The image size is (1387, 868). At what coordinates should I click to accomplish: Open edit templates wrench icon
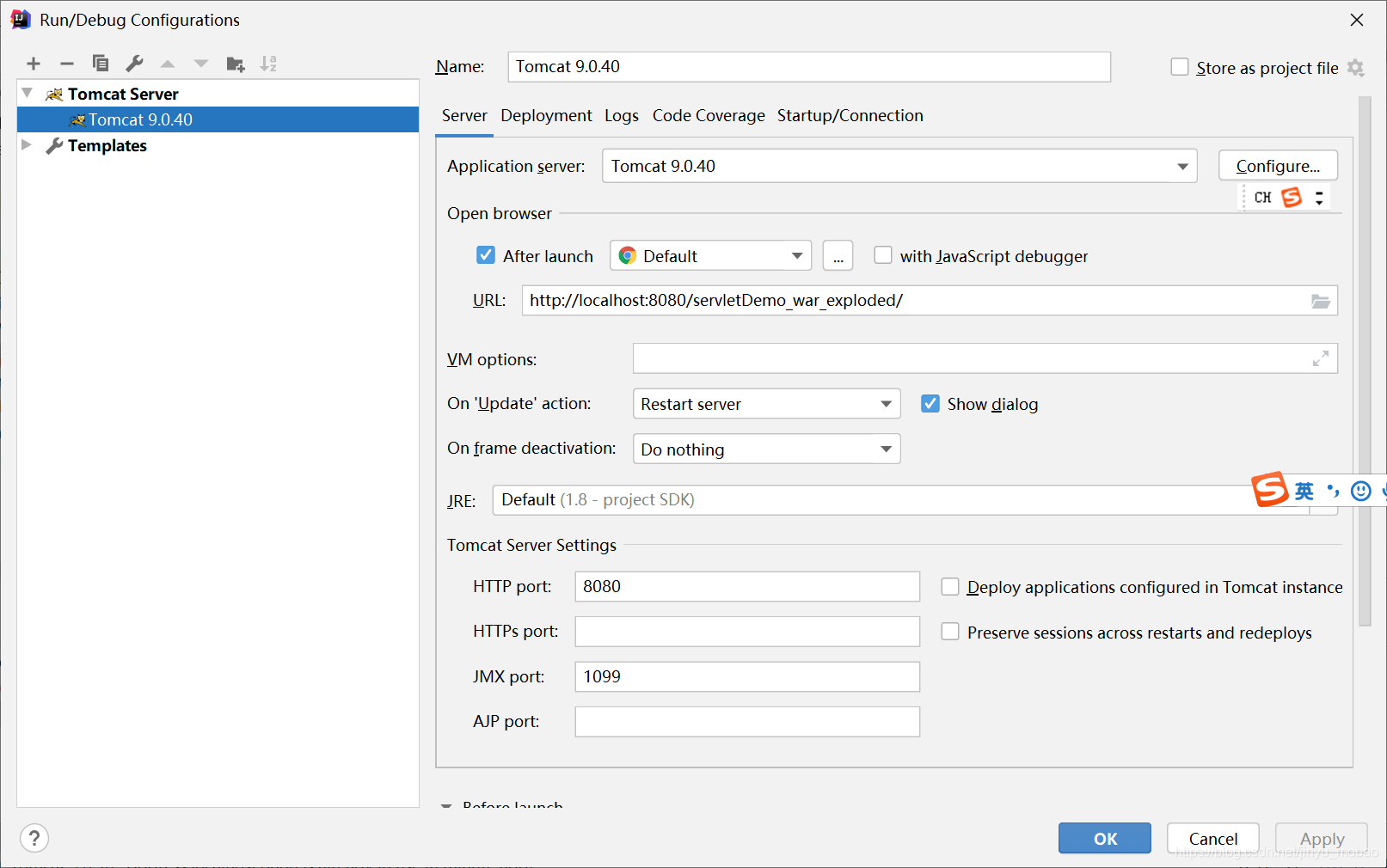point(134,64)
